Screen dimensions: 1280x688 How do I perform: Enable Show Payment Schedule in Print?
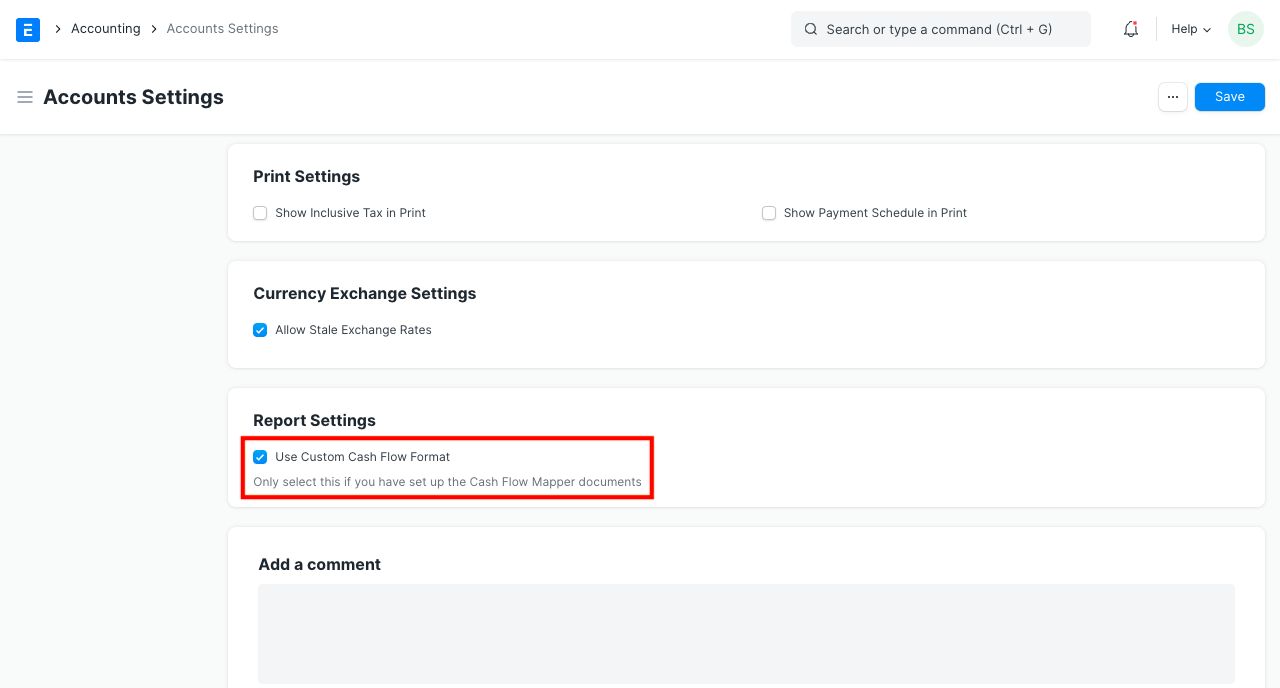[x=769, y=213]
